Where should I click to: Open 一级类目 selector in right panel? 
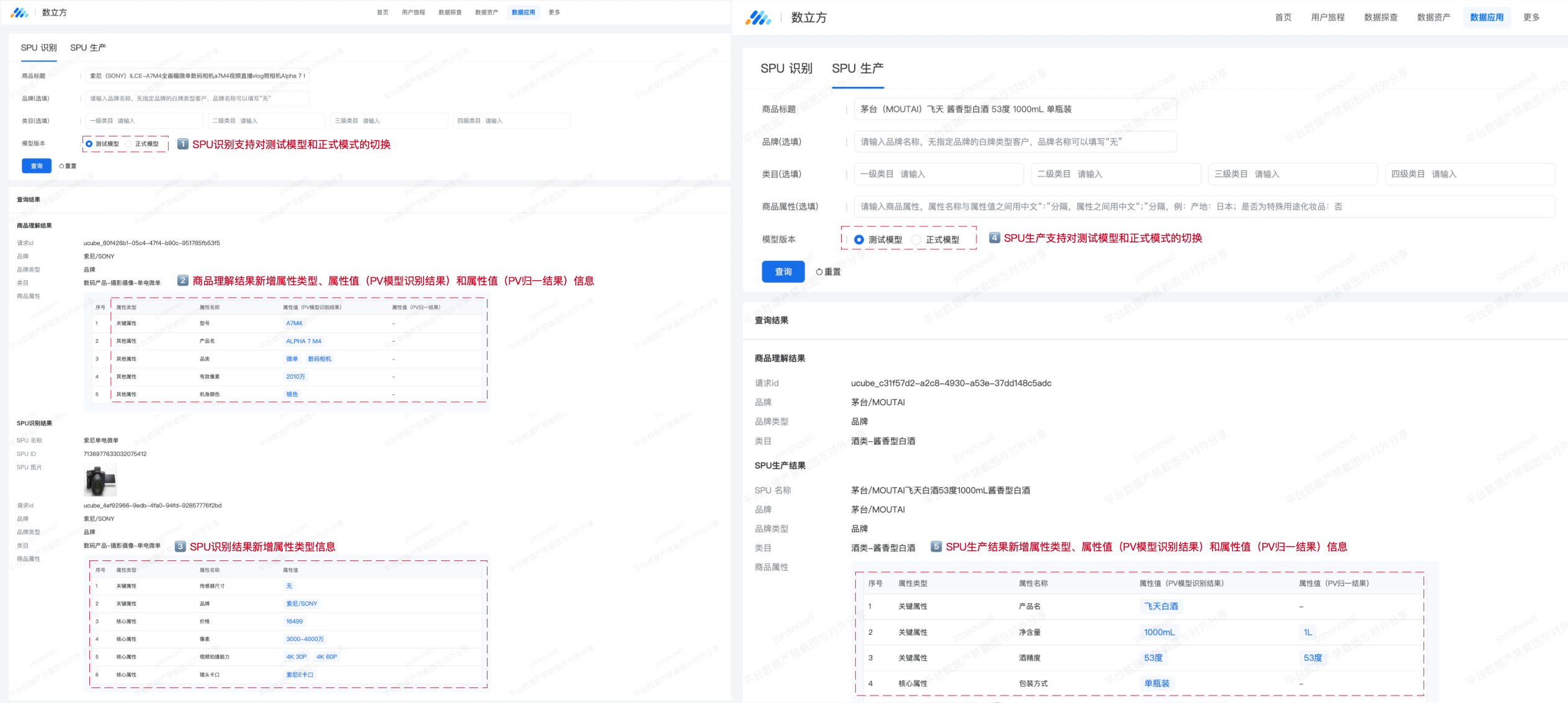(938, 174)
